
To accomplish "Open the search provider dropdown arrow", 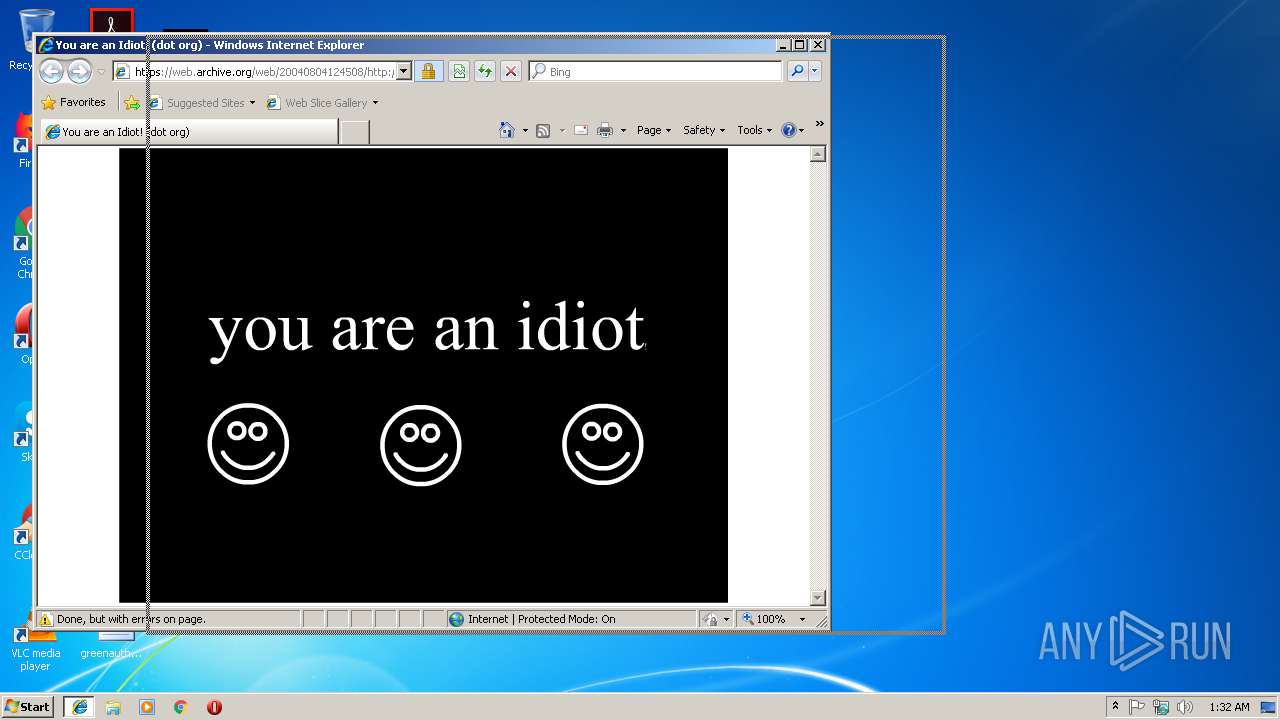I will tap(815, 71).
